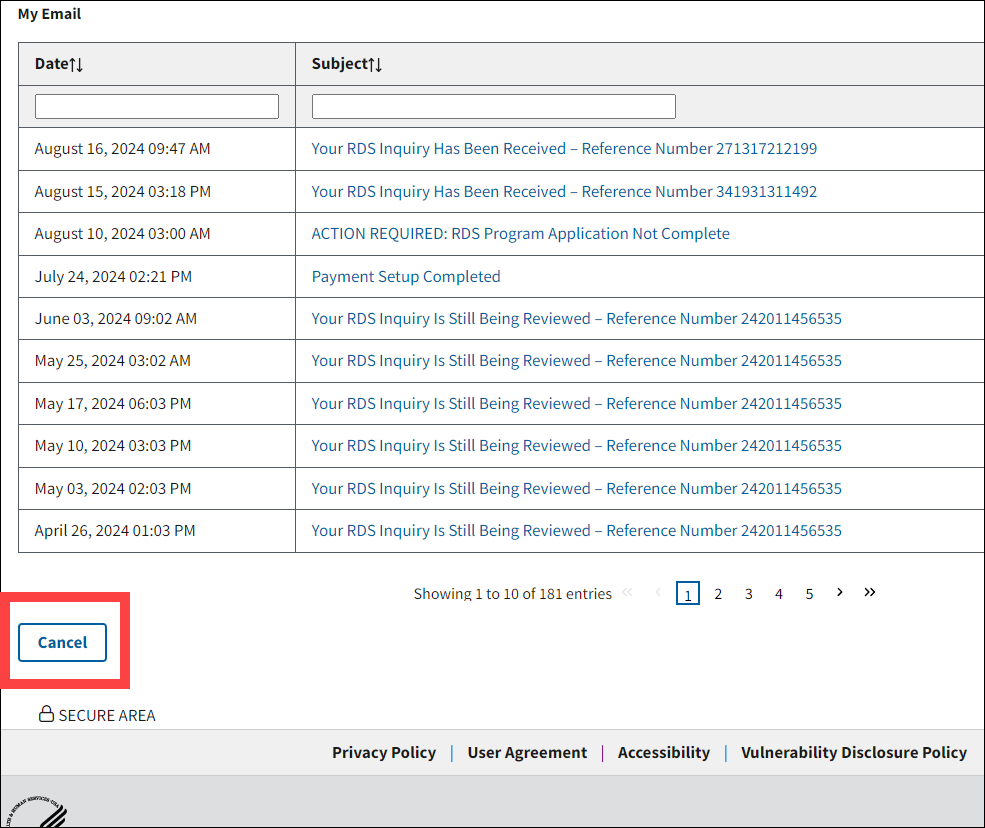Sort the table by Date column
The image size is (985, 828).
59,64
